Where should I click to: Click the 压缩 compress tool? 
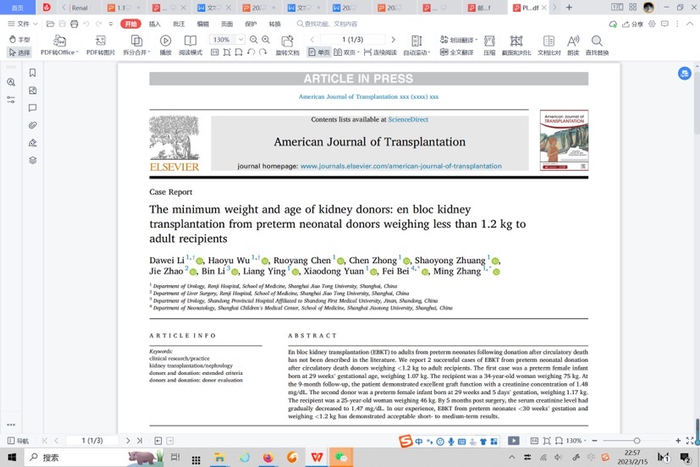click(489, 45)
